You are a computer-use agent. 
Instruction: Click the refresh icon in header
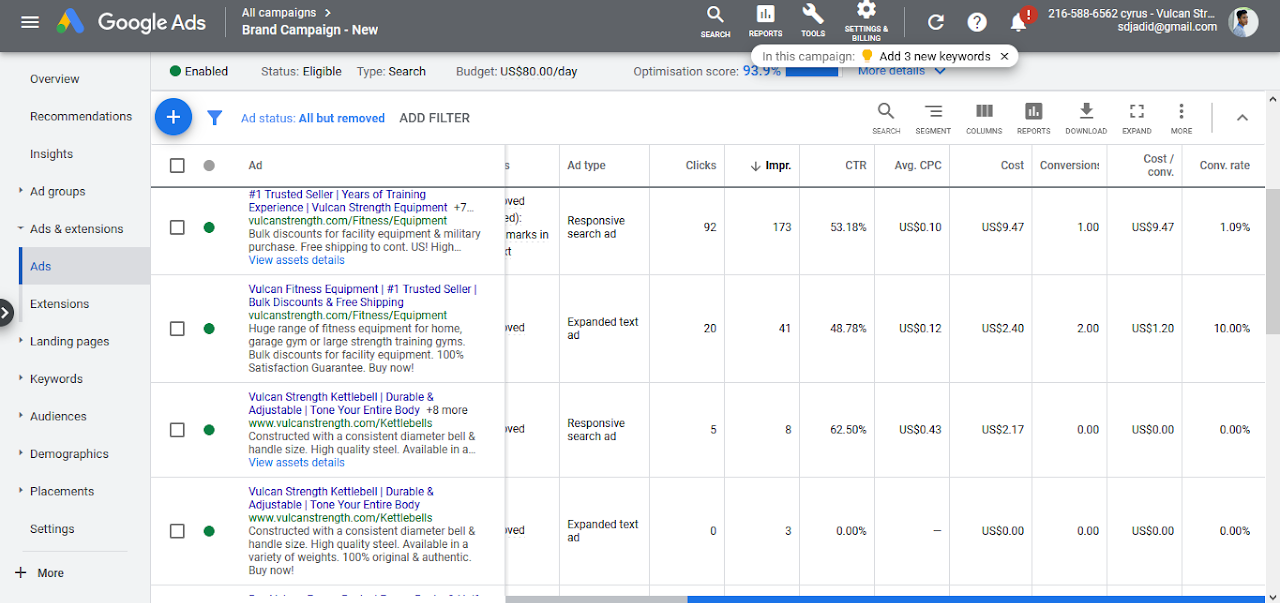click(936, 22)
